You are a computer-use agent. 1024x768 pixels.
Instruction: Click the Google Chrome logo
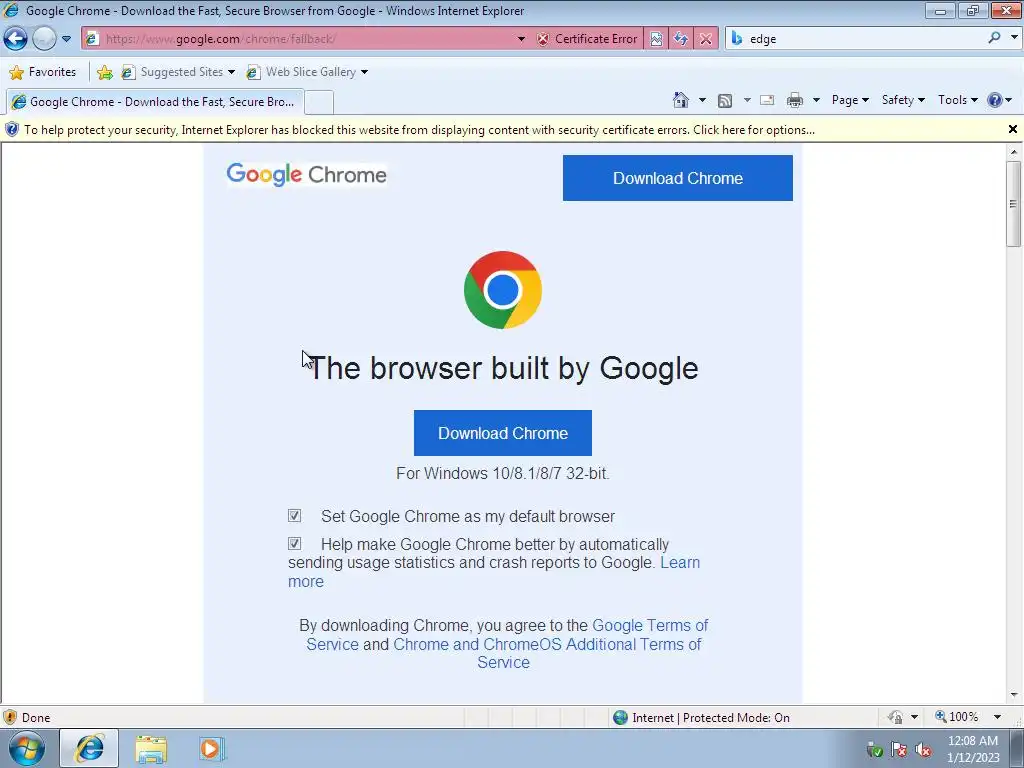tap(306, 174)
